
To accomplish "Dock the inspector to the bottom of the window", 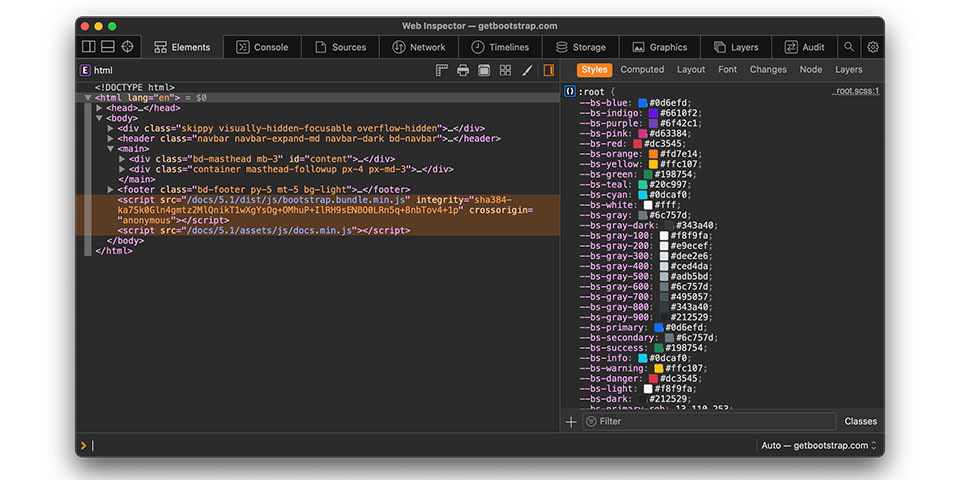I will (108, 47).
